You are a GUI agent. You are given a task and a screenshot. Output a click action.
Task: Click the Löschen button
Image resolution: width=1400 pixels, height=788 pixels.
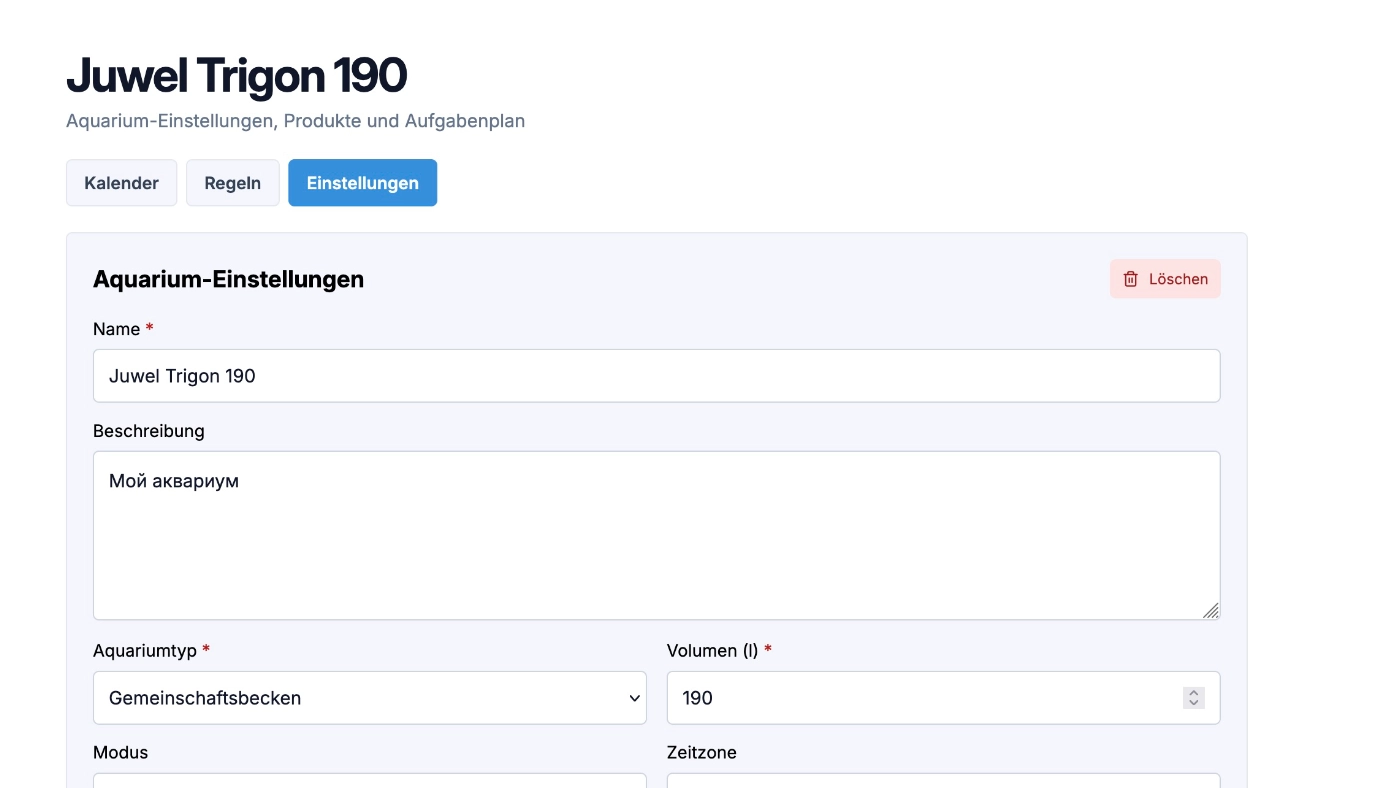(1165, 279)
